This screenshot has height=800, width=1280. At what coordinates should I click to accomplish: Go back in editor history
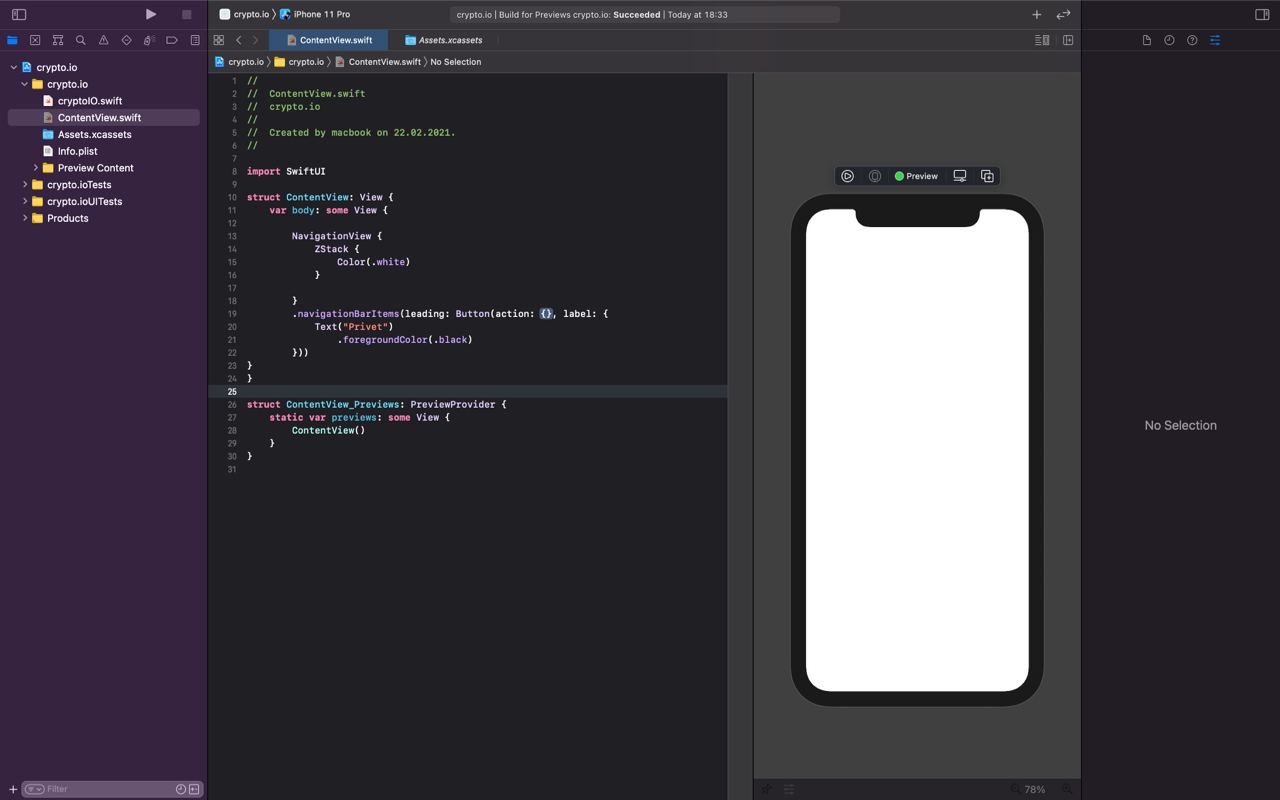(238, 40)
